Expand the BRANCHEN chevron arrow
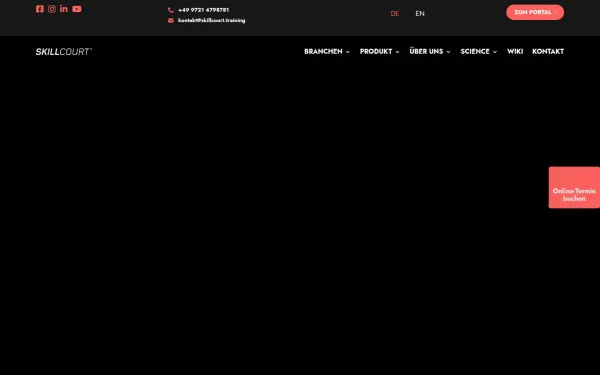The height and width of the screenshot is (375, 600). (x=347, y=52)
